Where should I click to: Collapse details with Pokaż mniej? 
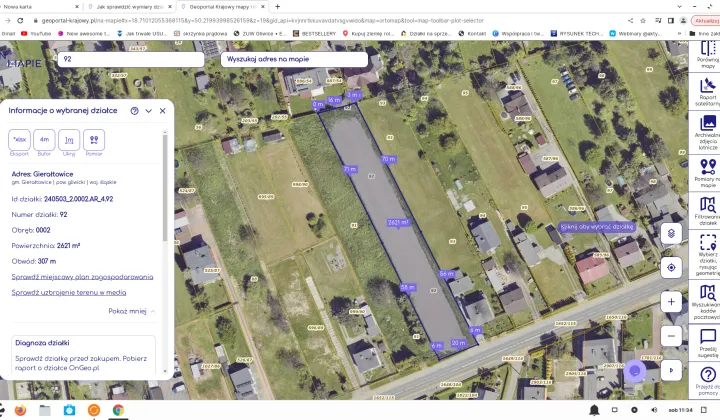point(131,311)
